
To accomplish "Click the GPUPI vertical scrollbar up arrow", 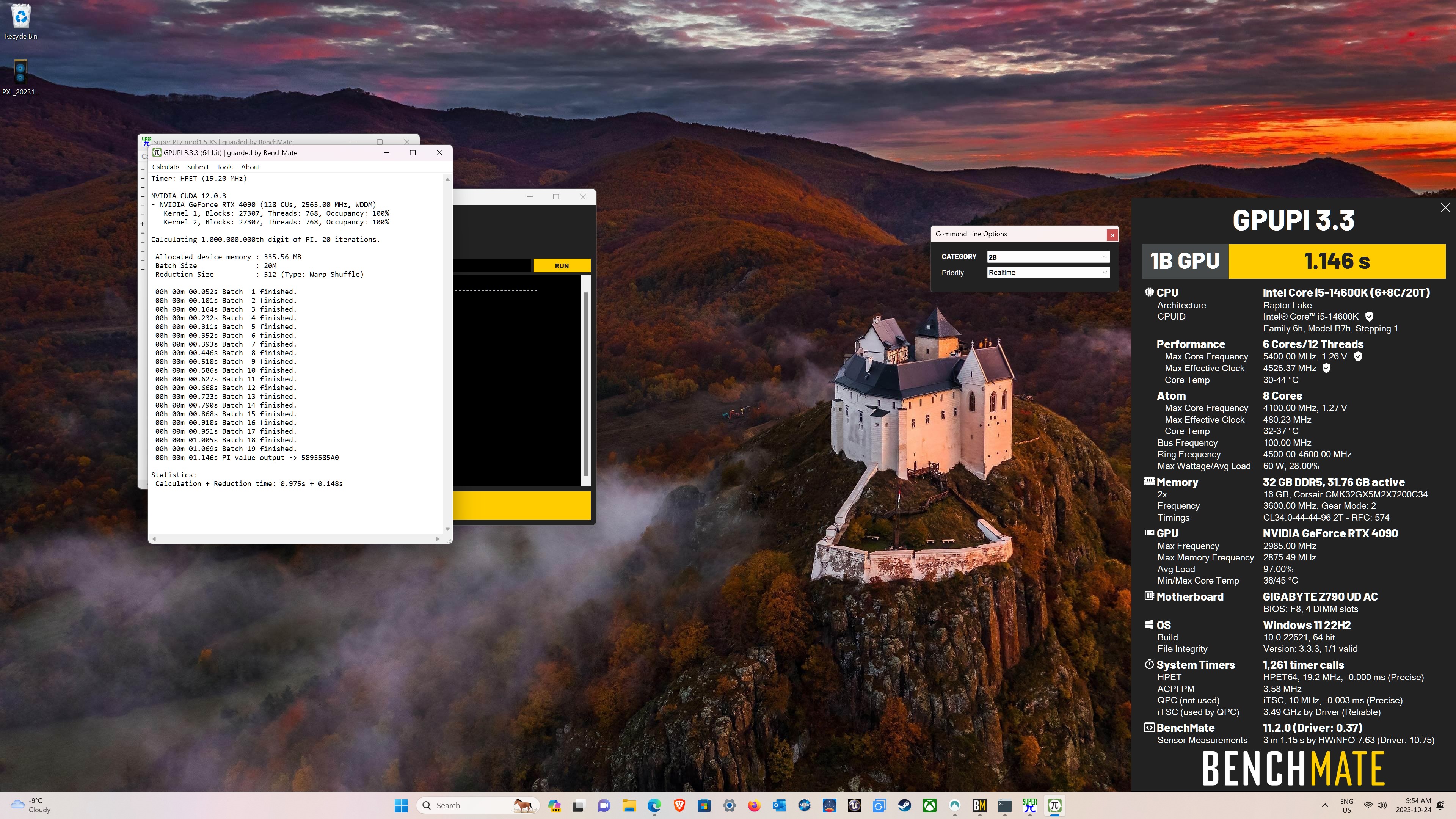I will click(x=447, y=179).
